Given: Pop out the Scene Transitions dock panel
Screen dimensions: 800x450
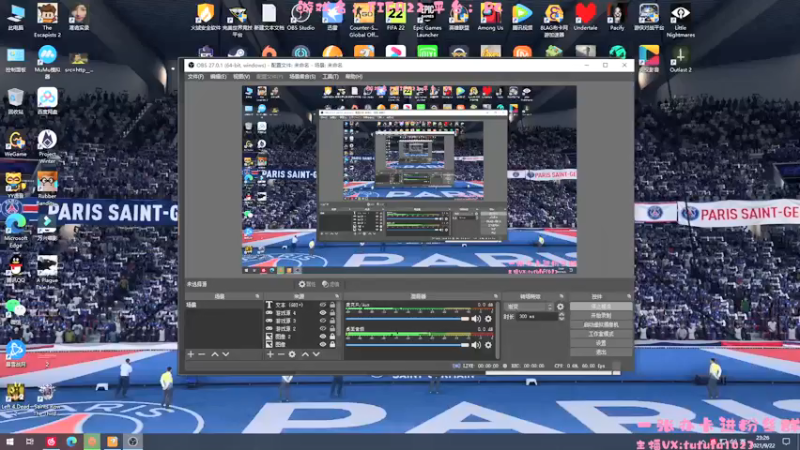Looking at the screenshot, I should tap(562, 296).
